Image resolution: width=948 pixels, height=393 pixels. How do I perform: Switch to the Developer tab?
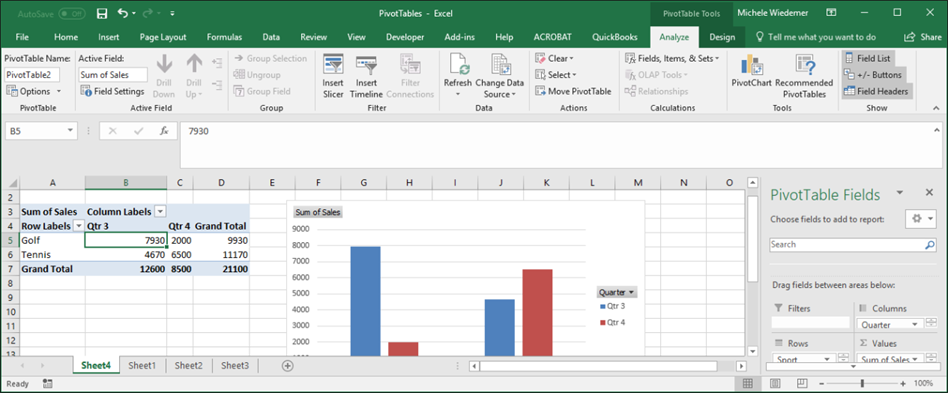(x=405, y=37)
